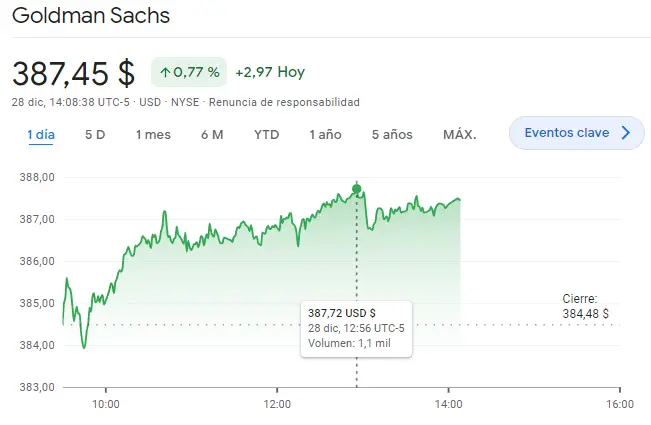Click the 387,72 USD price tooltip
Image resolution: width=651 pixels, height=425 pixels.
(357, 329)
